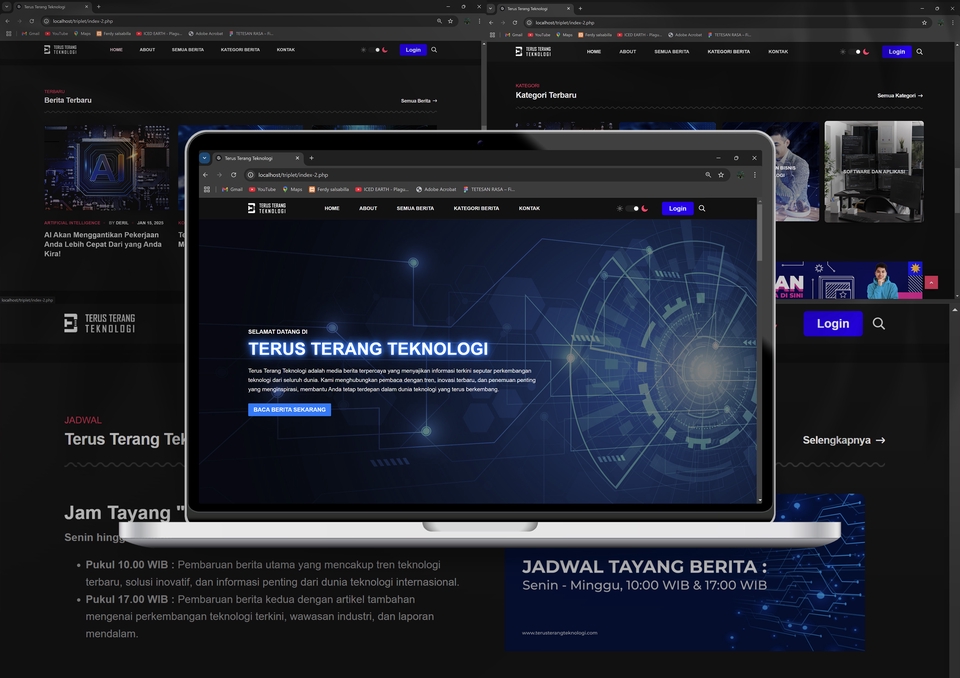Open the Gmail bookmark in the laptop browser
Screen dimensions: 960x678
click(x=233, y=189)
